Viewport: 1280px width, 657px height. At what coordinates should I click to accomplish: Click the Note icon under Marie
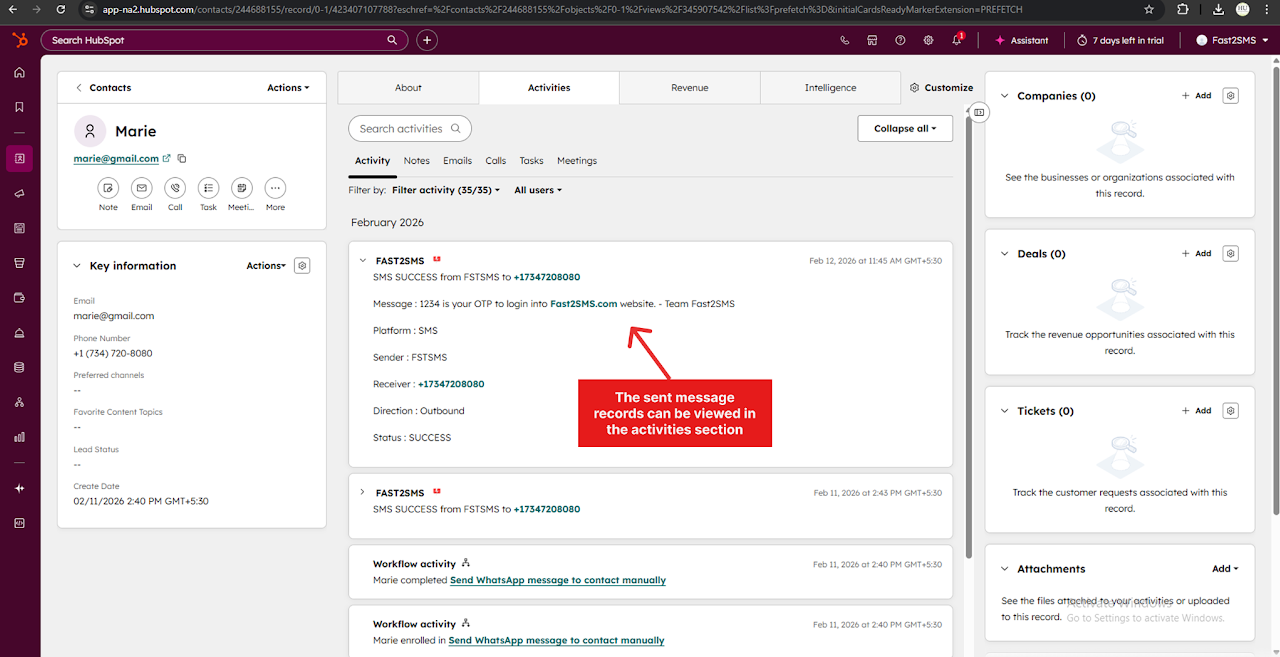click(108, 188)
